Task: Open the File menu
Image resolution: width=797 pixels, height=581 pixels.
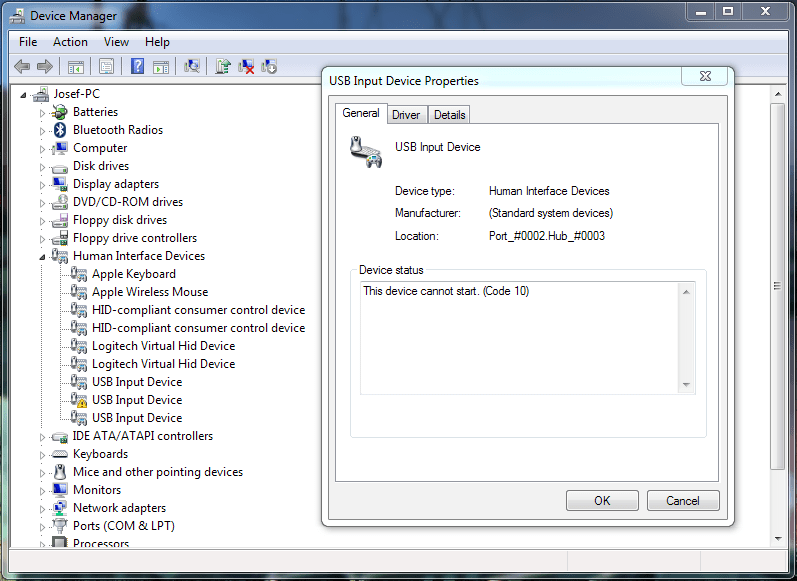Action: 28,42
